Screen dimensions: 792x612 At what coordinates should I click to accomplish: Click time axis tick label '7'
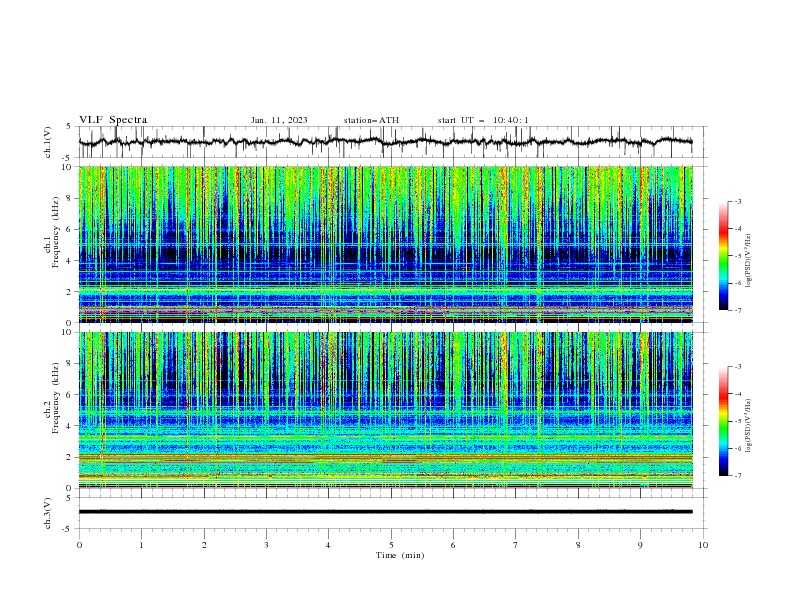click(516, 545)
